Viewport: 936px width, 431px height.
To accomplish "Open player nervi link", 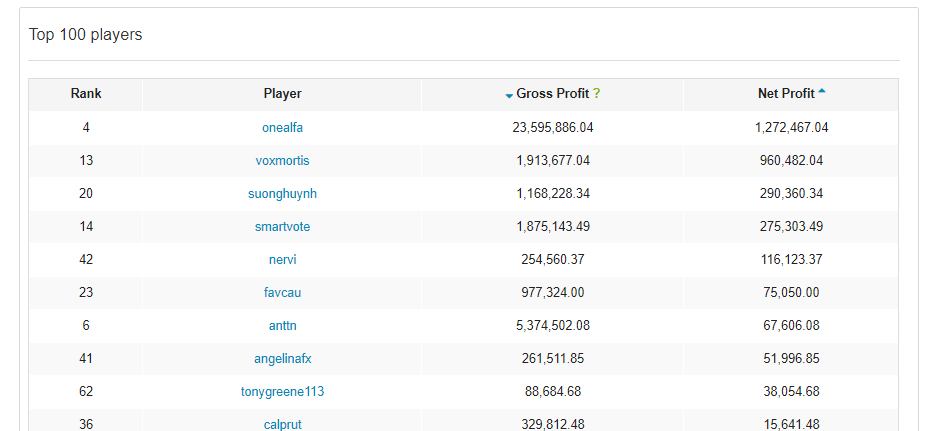I will click(x=282, y=260).
